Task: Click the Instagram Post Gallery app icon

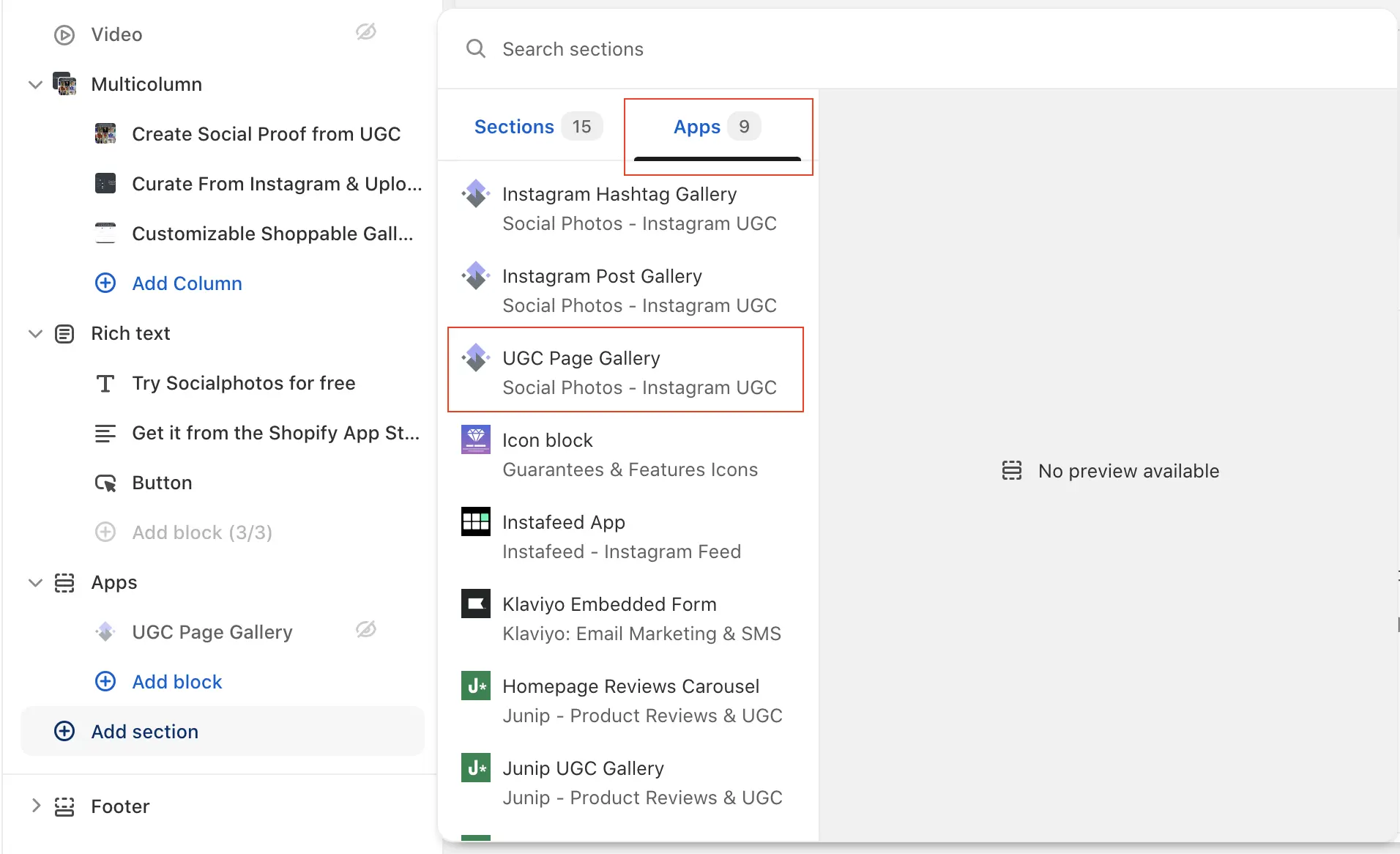Action: (476, 276)
